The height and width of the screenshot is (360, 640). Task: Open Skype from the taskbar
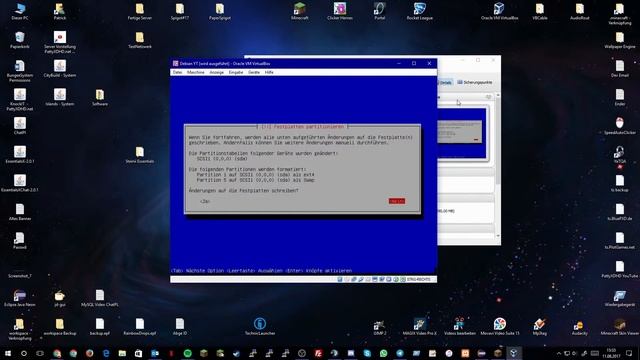click(x=367, y=353)
